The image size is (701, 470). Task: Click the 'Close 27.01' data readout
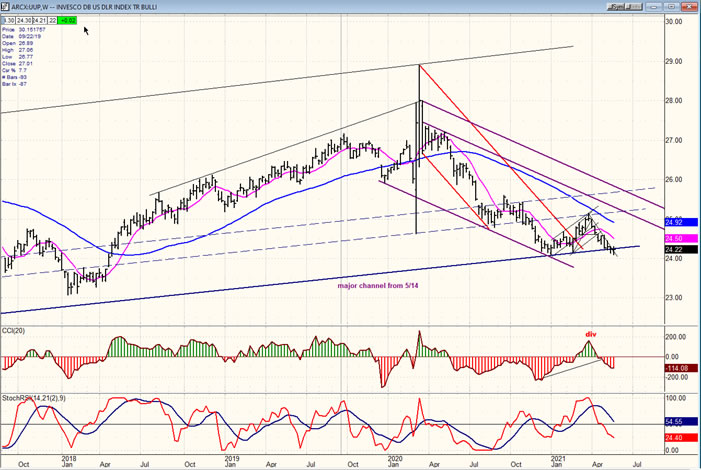17,64
